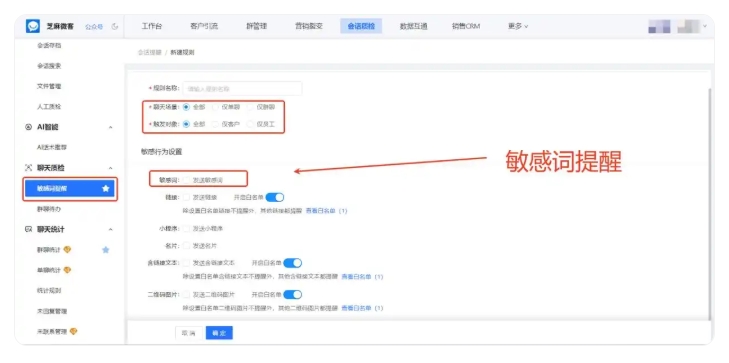Toggle 开启白名单 switch in 二维码图片 row
The width and height of the screenshot is (729, 363).
click(x=293, y=295)
